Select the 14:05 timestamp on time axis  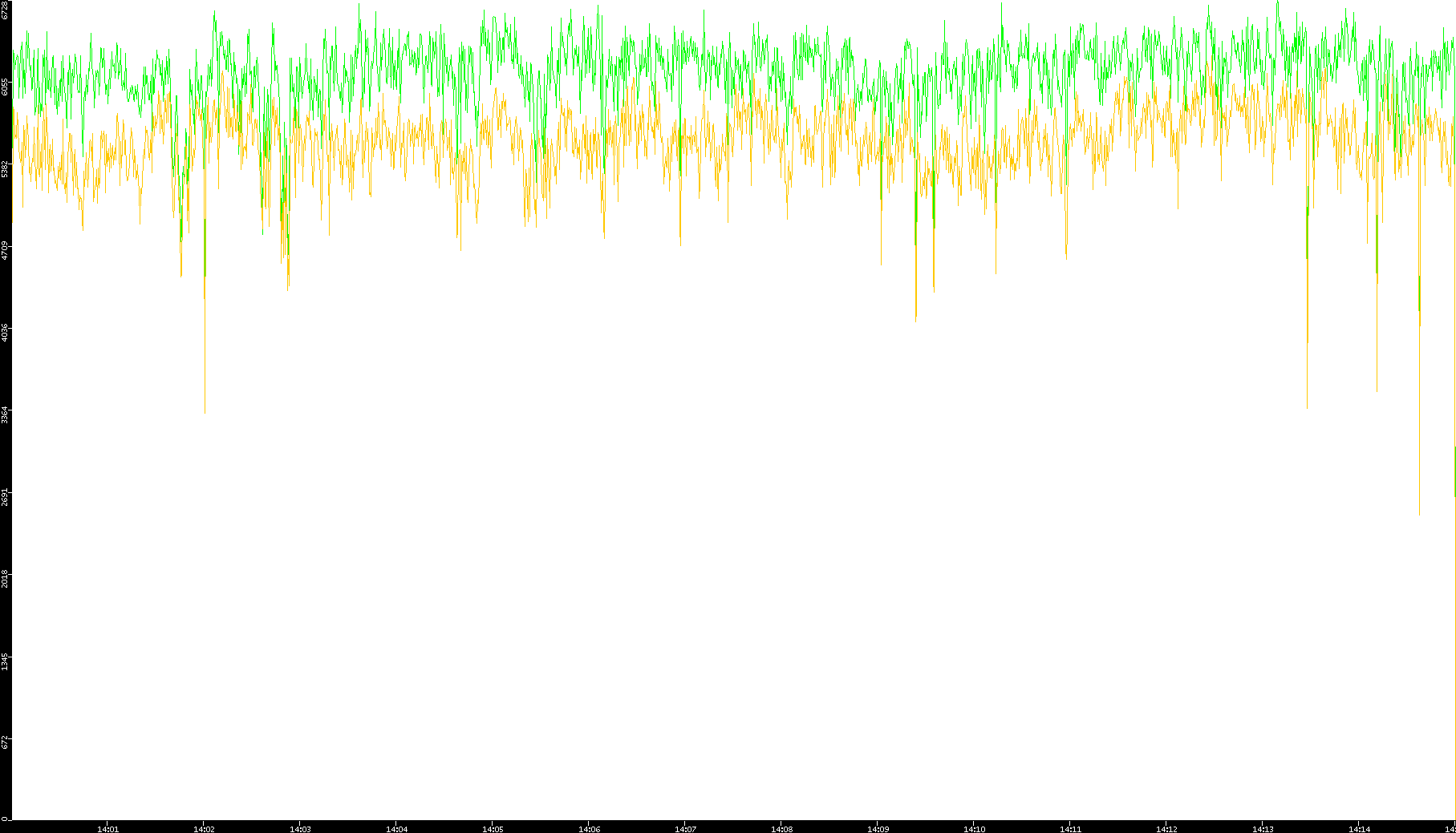coord(493,828)
